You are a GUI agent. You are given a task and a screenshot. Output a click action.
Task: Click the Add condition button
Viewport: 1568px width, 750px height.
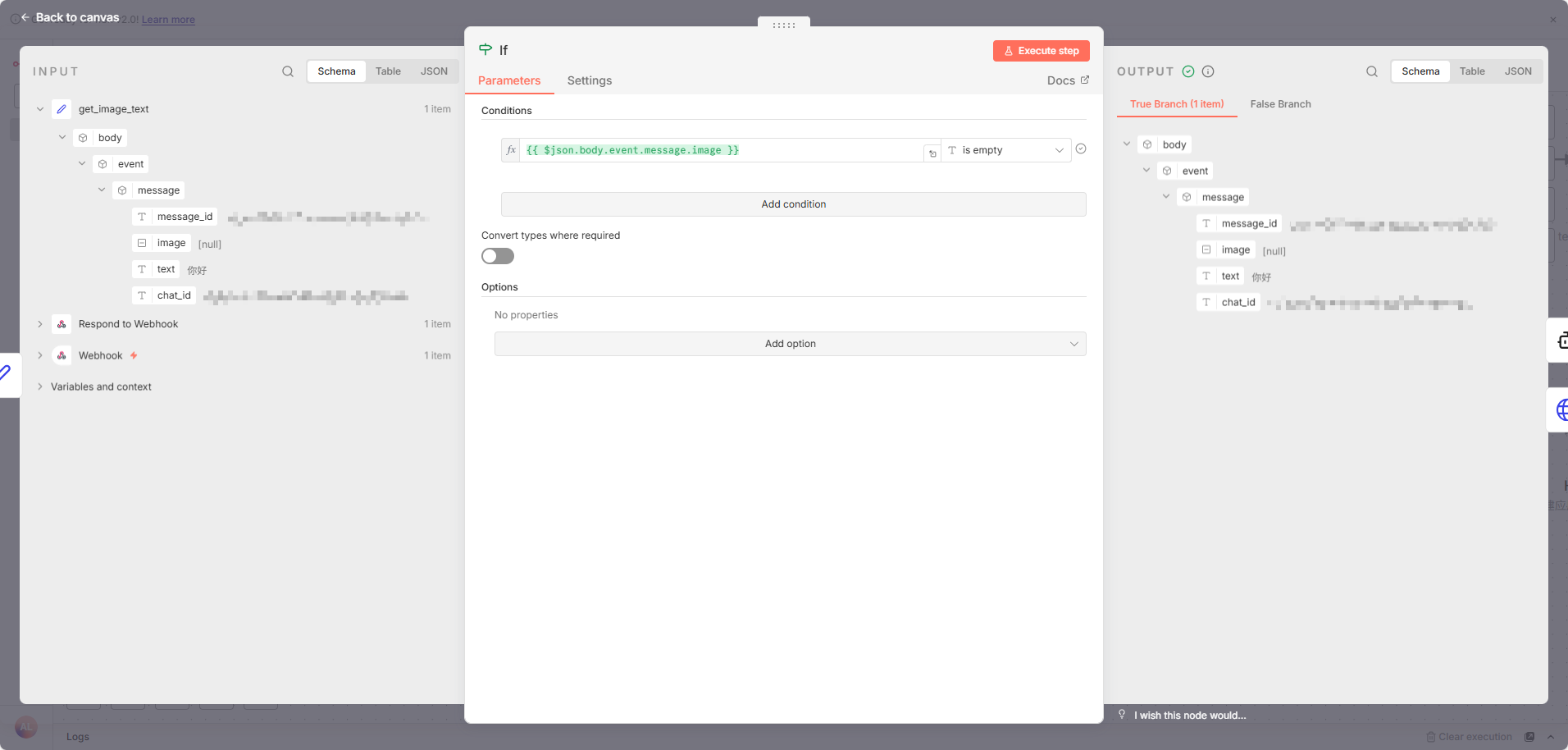click(793, 204)
